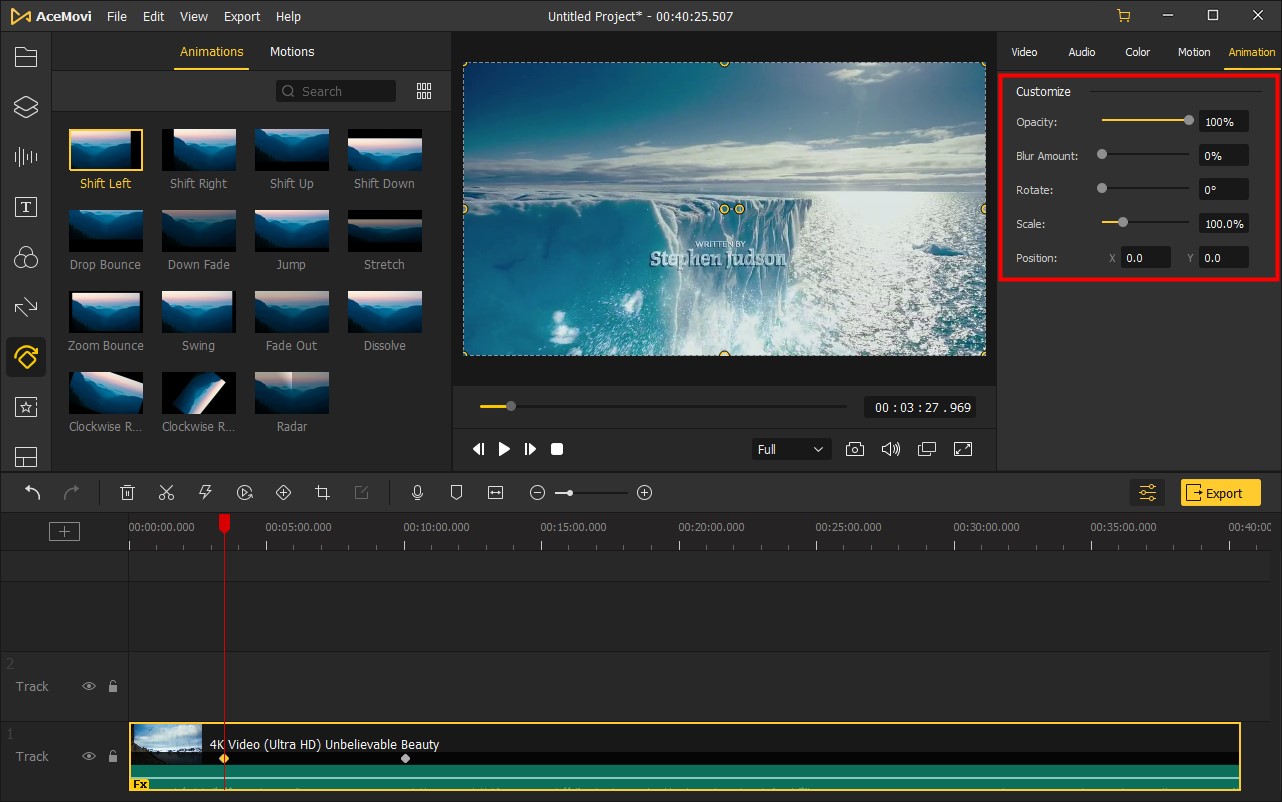Hide Track 1 with the eye toggle

tap(89, 756)
